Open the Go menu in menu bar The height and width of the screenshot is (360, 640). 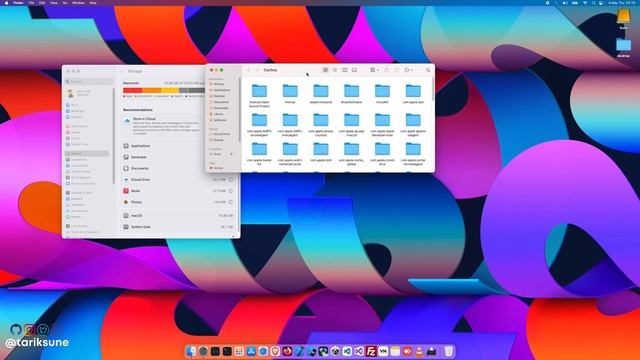65,2
